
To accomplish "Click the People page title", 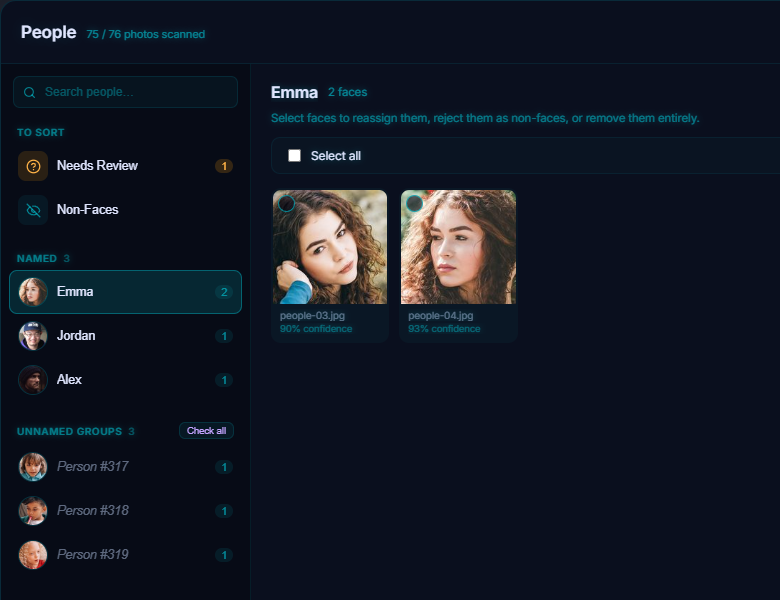I will [x=49, y=32].
